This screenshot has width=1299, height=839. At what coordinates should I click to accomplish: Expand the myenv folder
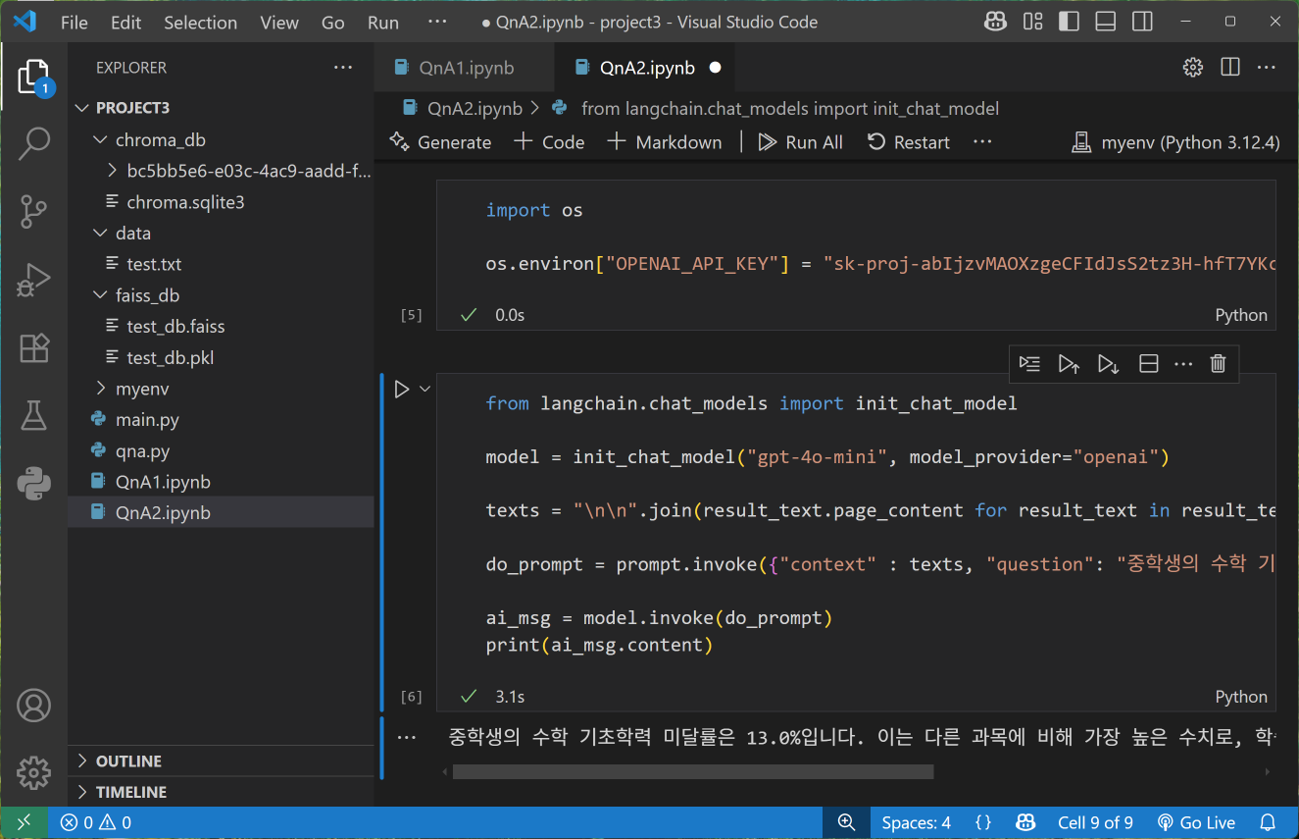pos(221,388)
